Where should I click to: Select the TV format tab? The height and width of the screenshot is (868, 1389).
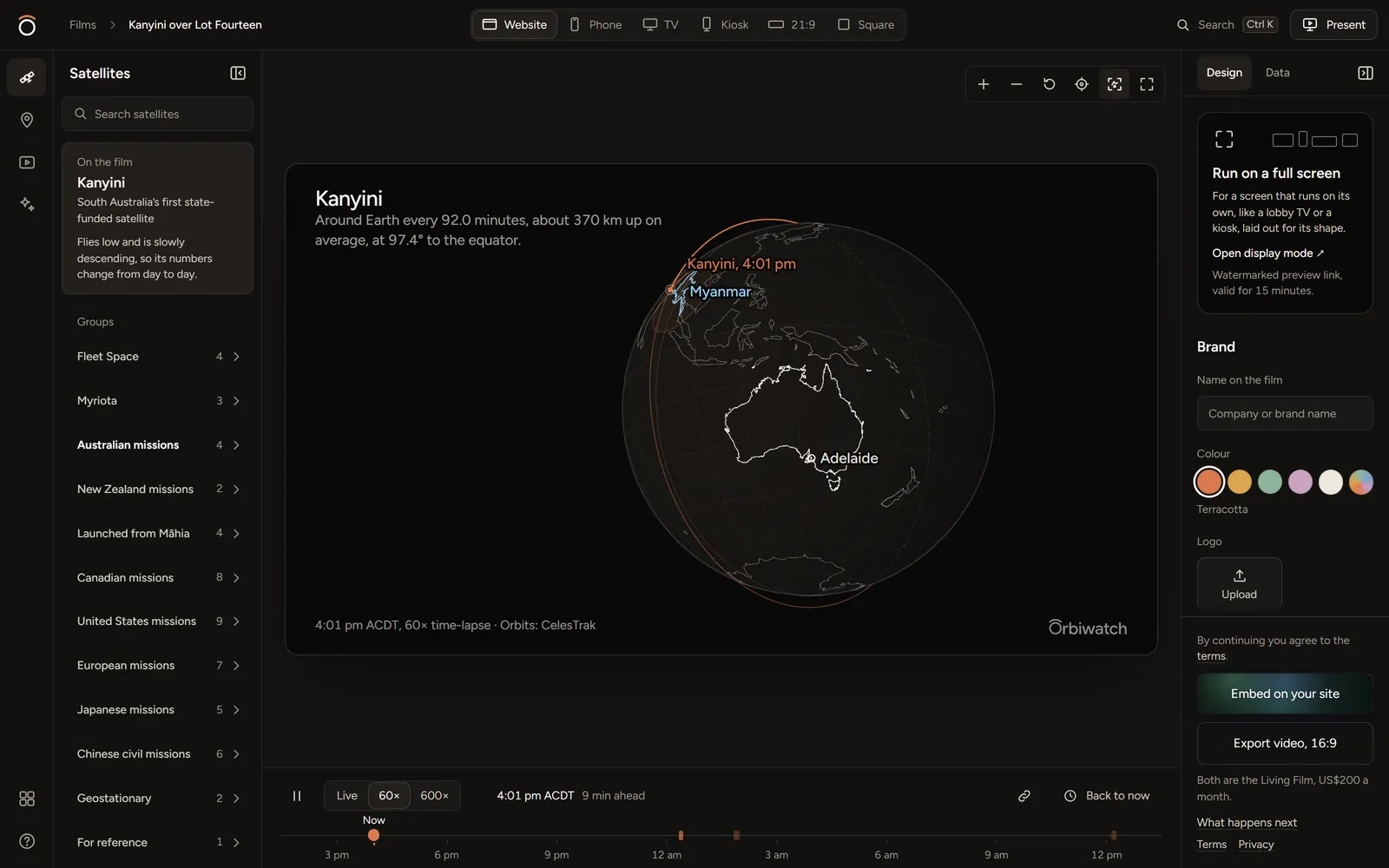point(661,25)
